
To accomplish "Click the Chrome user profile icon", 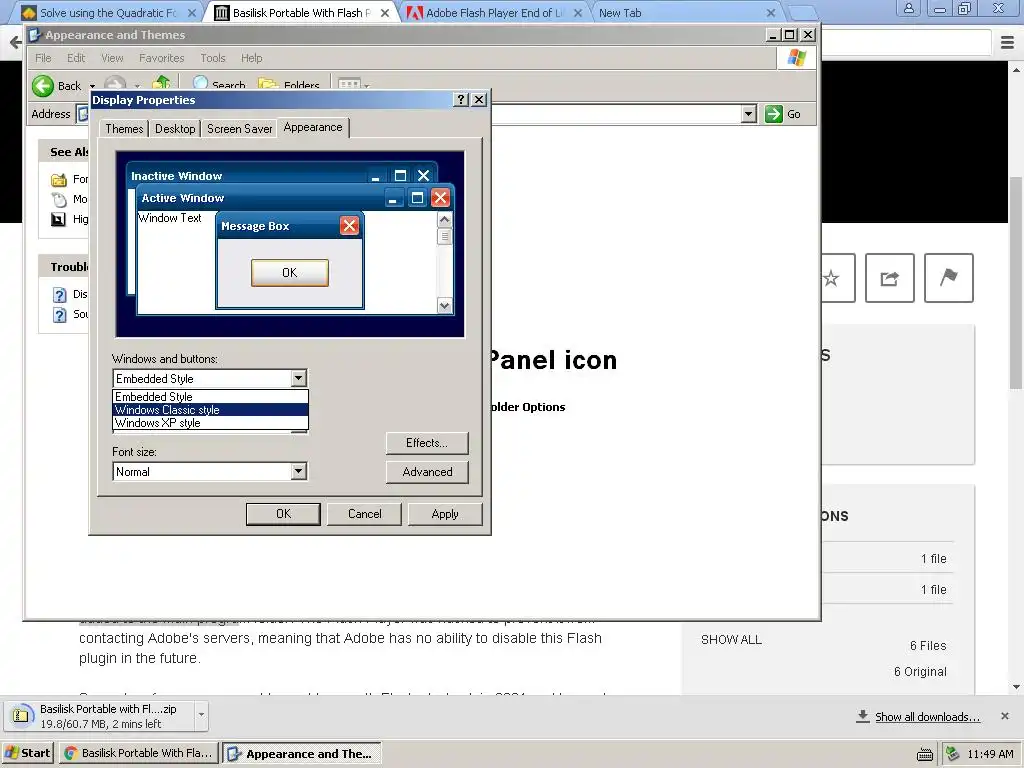I will pos(908,8).
